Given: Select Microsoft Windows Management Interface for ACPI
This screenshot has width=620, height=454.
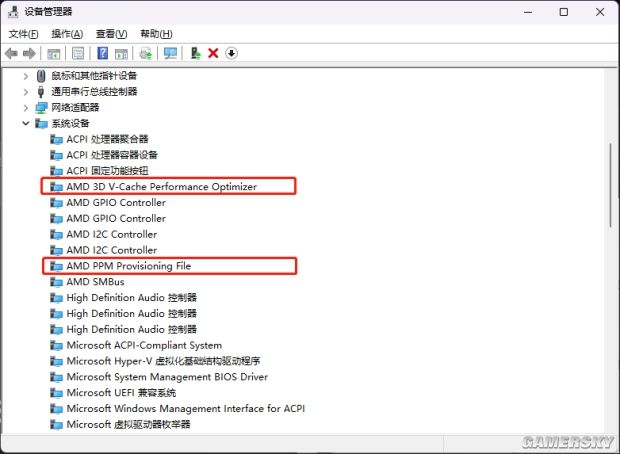Looking at the screenshot, I should [185, 409].
